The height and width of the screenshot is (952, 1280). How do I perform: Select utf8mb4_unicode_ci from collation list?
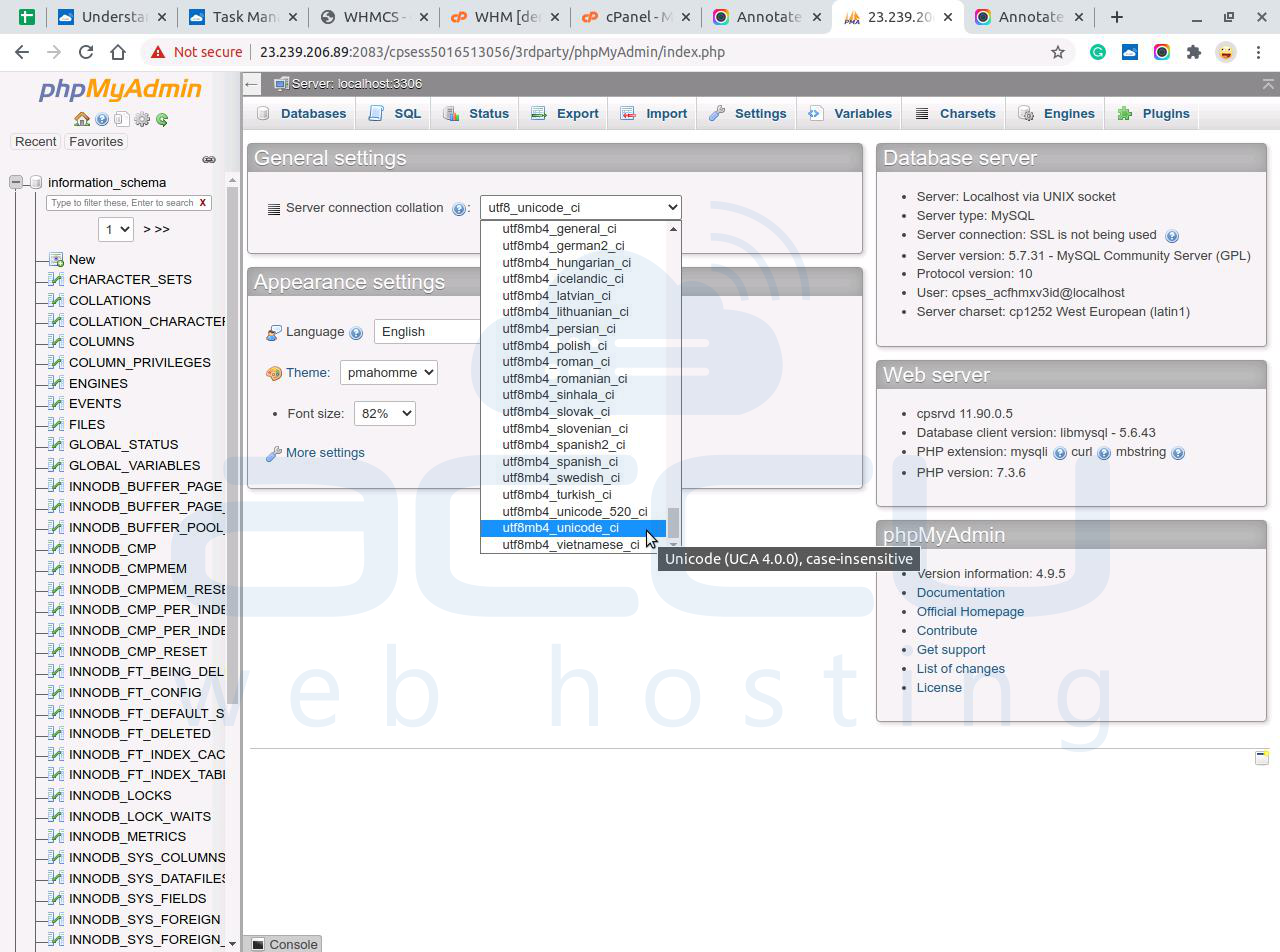573,528
